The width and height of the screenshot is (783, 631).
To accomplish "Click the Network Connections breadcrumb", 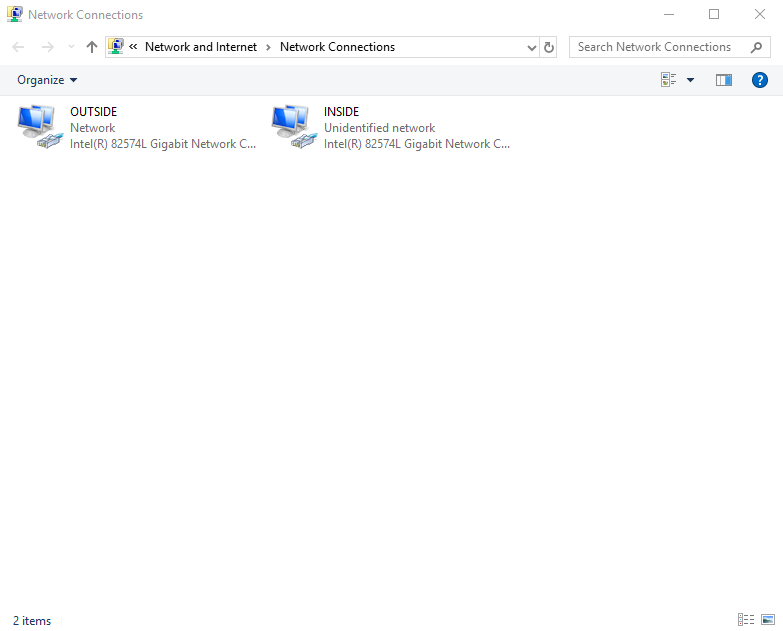I will (x=337, y=47).
